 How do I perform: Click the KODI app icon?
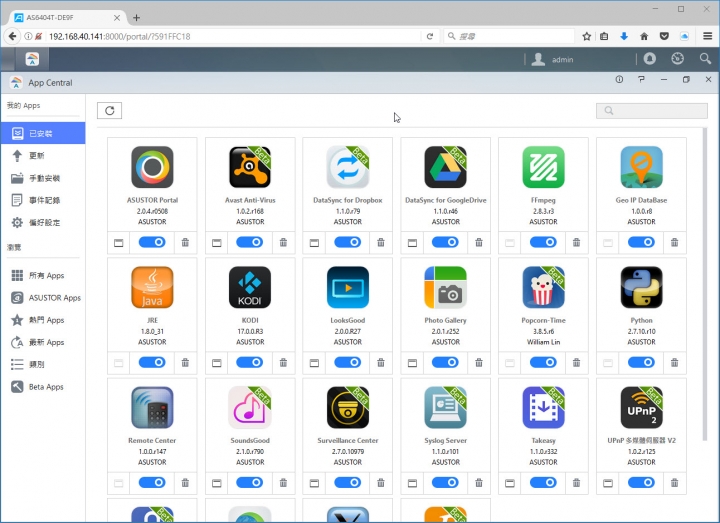[250, 287]
